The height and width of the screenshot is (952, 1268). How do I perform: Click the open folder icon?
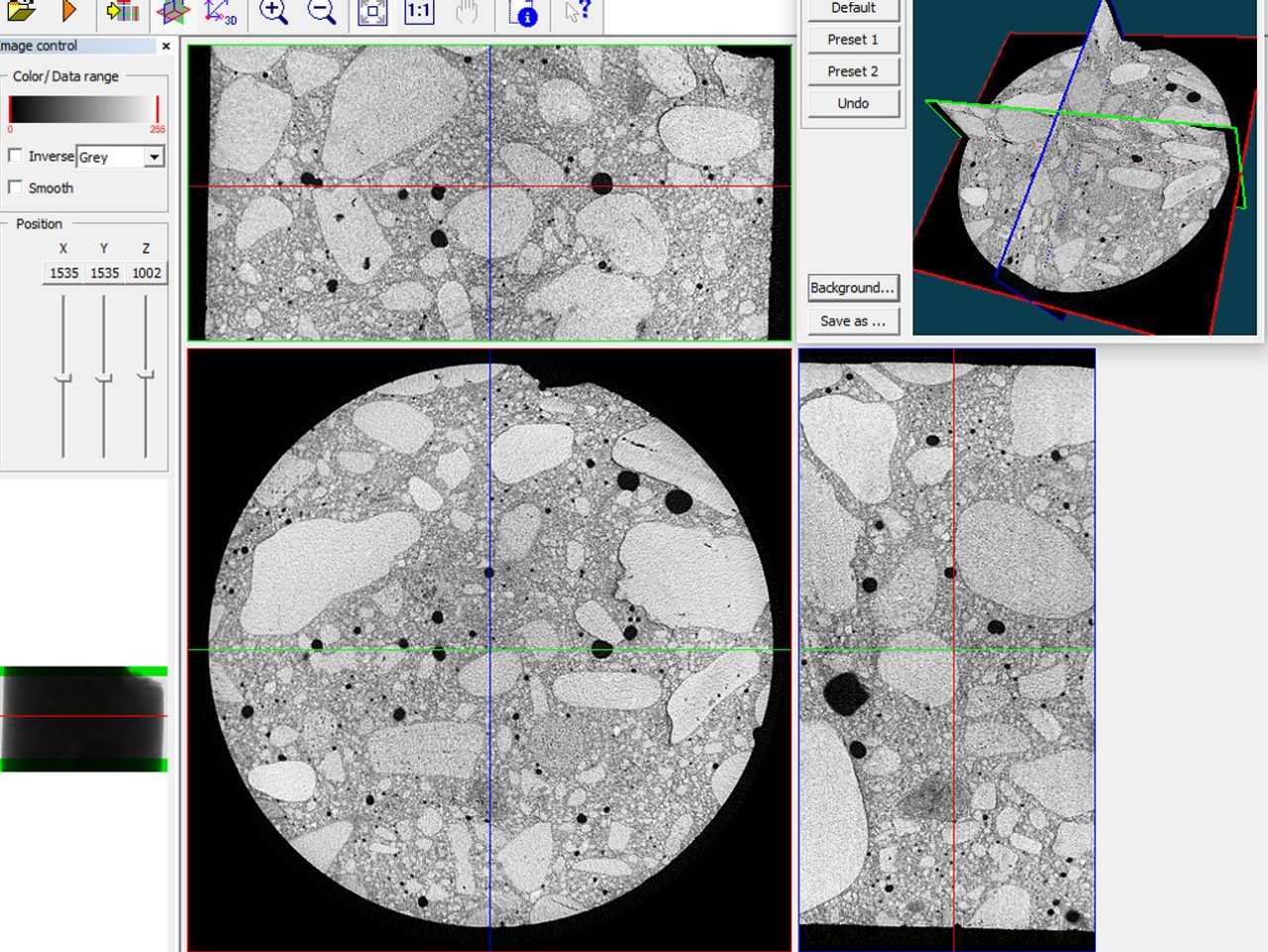[x=21, y=11]
